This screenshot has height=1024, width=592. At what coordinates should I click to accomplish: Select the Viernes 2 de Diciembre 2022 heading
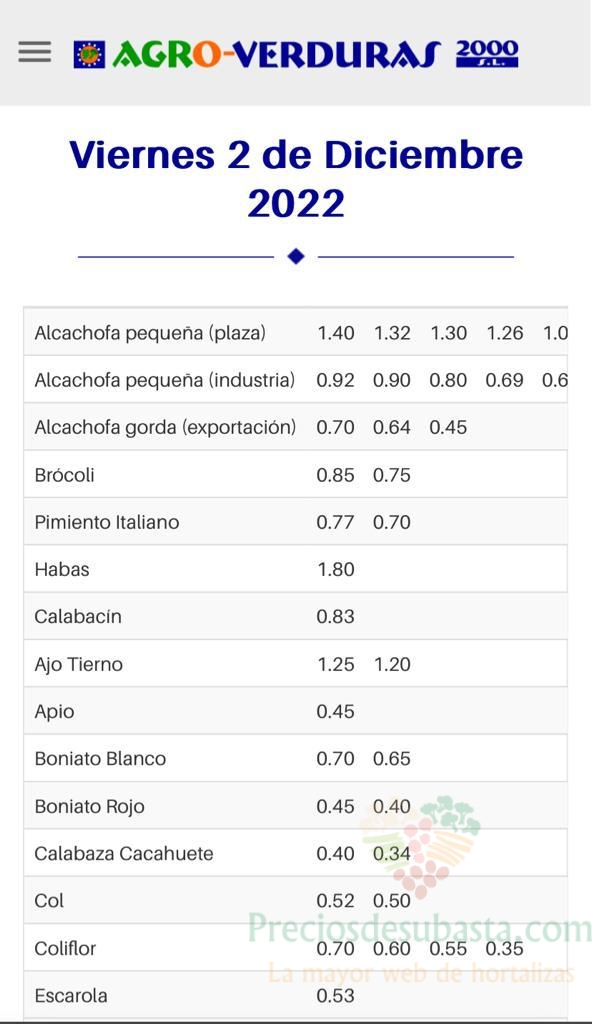tap(296, 178)
